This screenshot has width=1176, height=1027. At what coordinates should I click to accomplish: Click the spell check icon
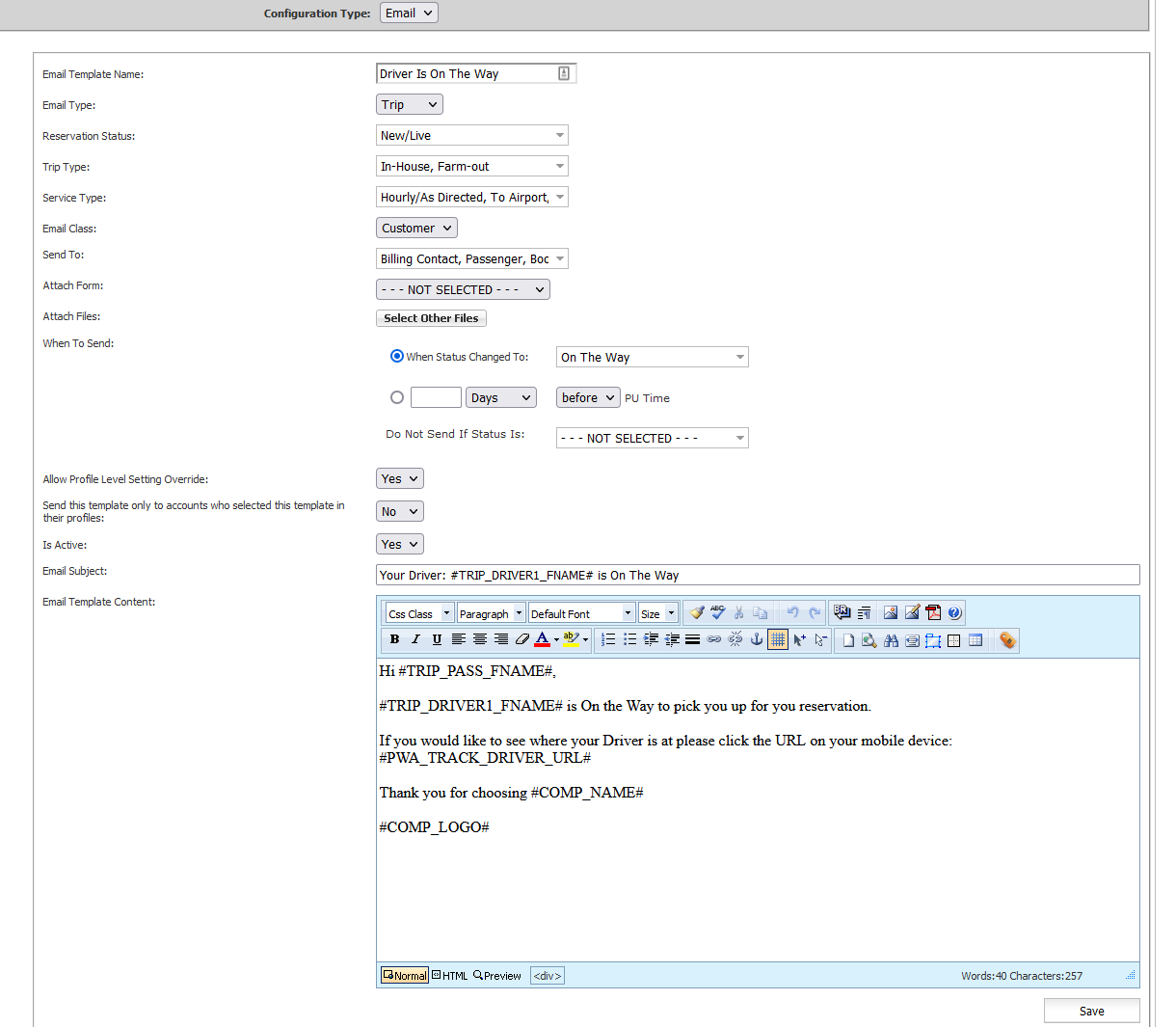(x=717, y=612)
